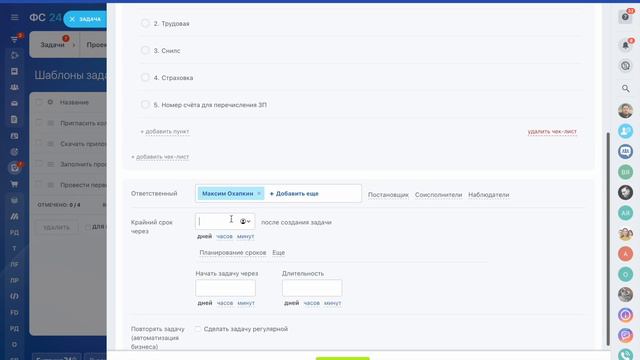Open the purple chat message icon
This screenshot has width=640, height=360.
[x=625, y=335]
